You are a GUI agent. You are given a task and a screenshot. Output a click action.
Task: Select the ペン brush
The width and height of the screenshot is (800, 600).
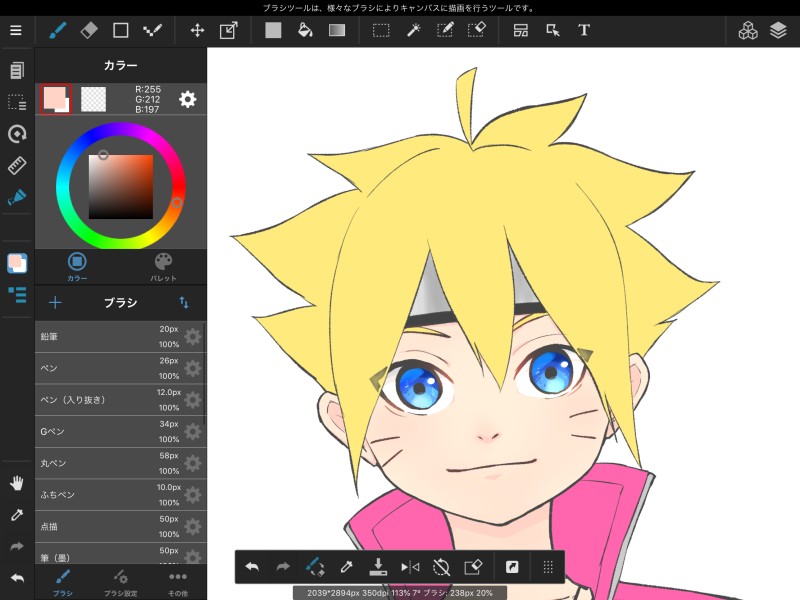pos(120,368)
